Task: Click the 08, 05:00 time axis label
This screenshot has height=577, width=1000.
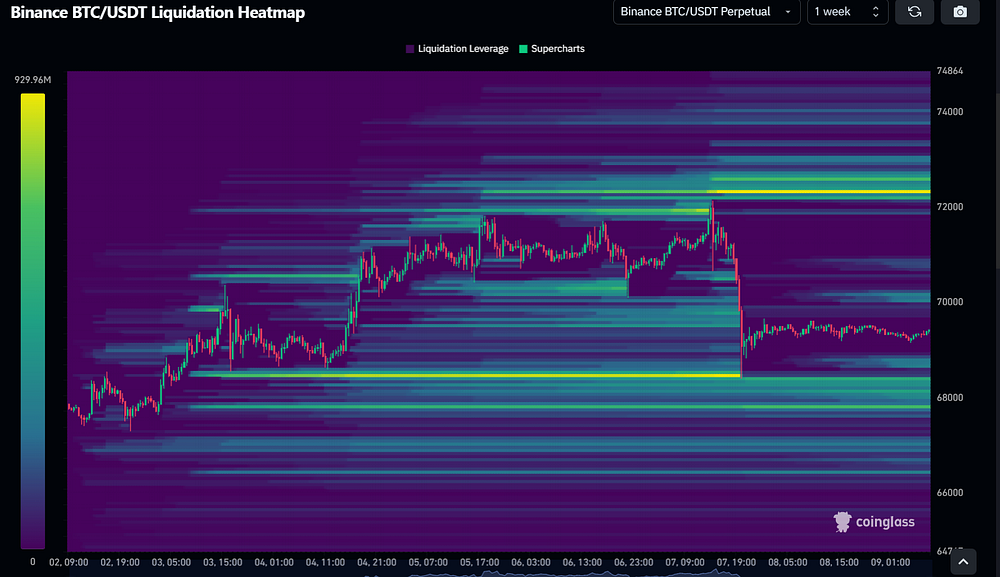Action: click(788, 562)
